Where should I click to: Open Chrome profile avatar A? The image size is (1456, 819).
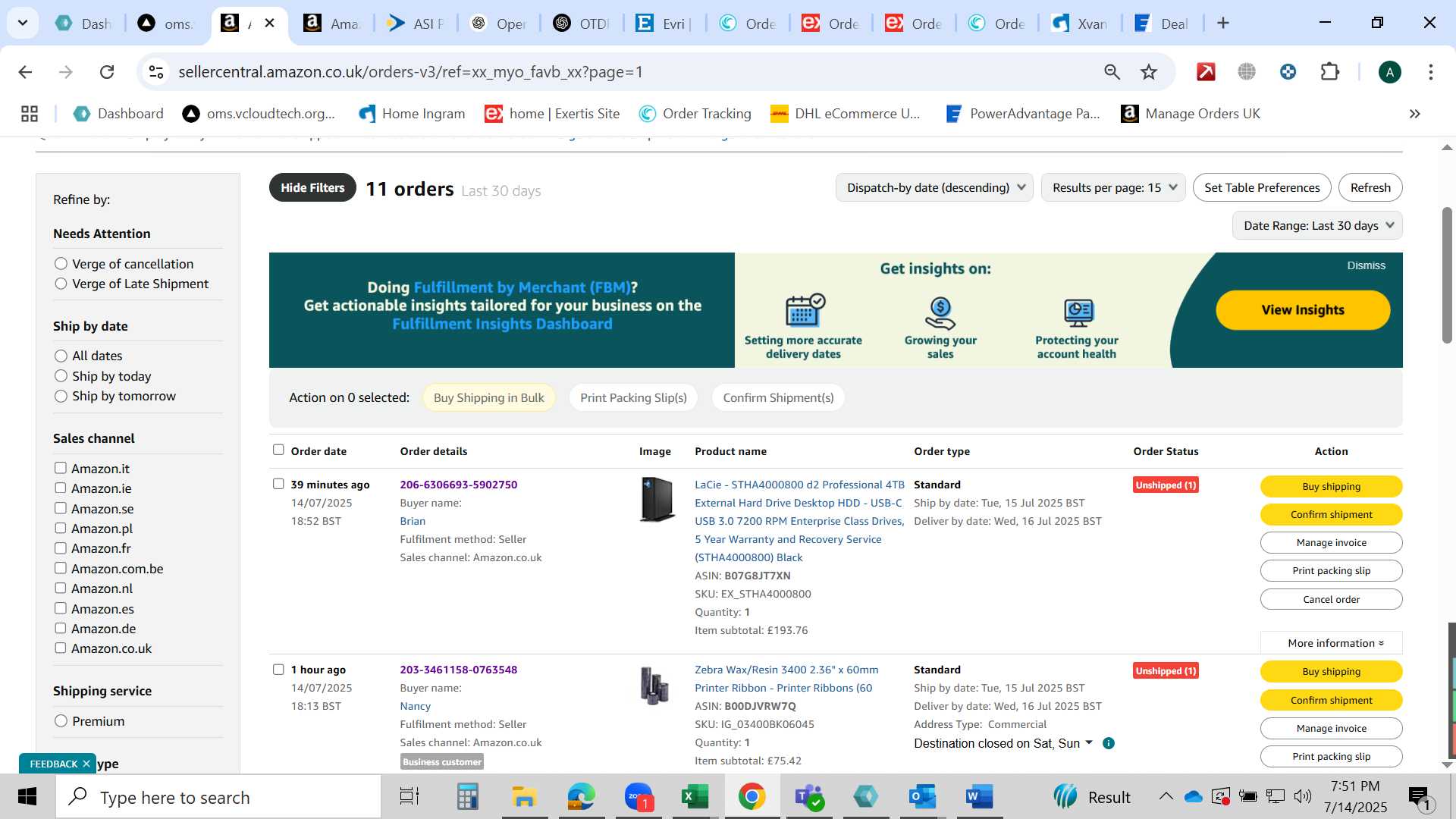[1389, 72]
